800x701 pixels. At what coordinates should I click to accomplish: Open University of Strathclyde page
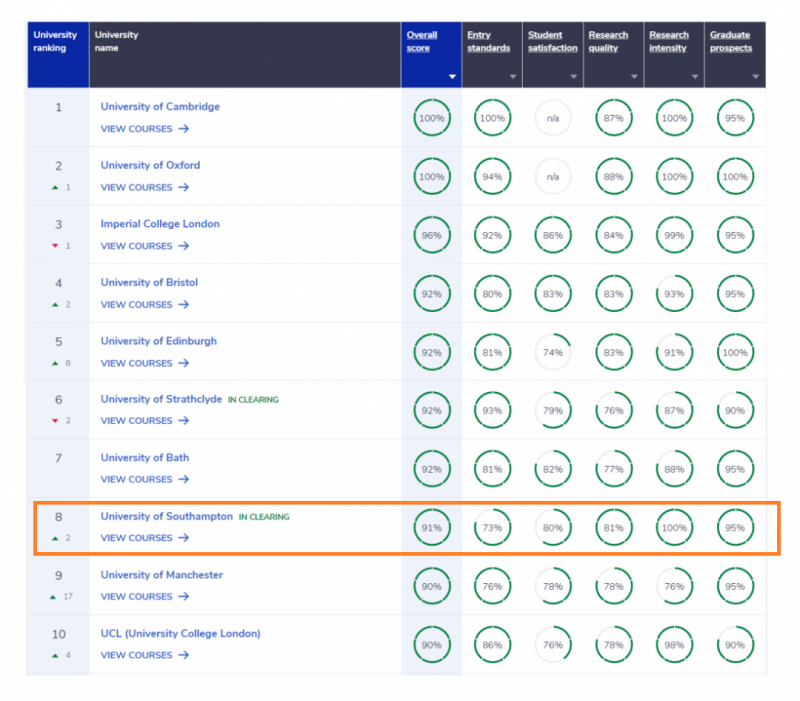pyautogui.click(x=161, y=399)
